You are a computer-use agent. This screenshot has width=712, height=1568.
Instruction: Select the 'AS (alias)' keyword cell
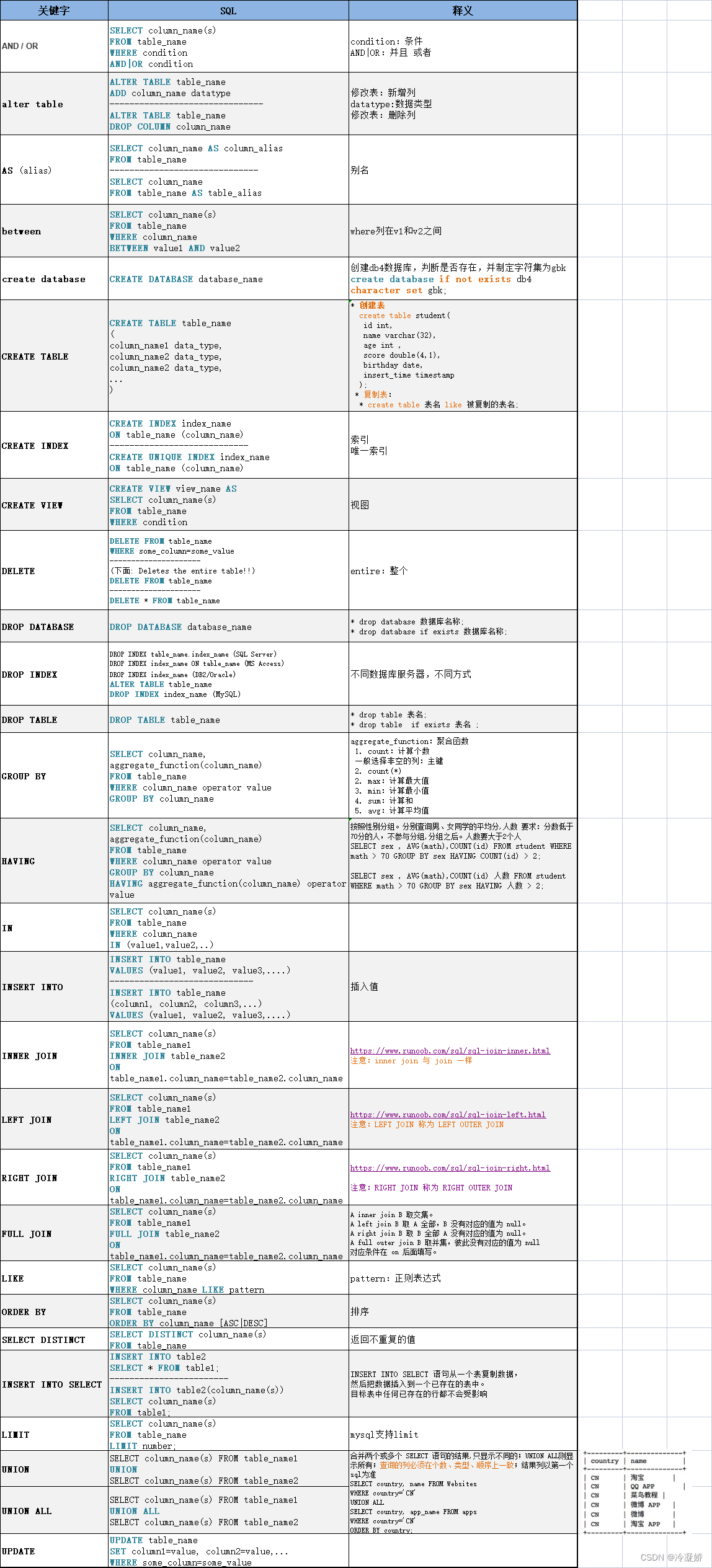tap(54, 170)
